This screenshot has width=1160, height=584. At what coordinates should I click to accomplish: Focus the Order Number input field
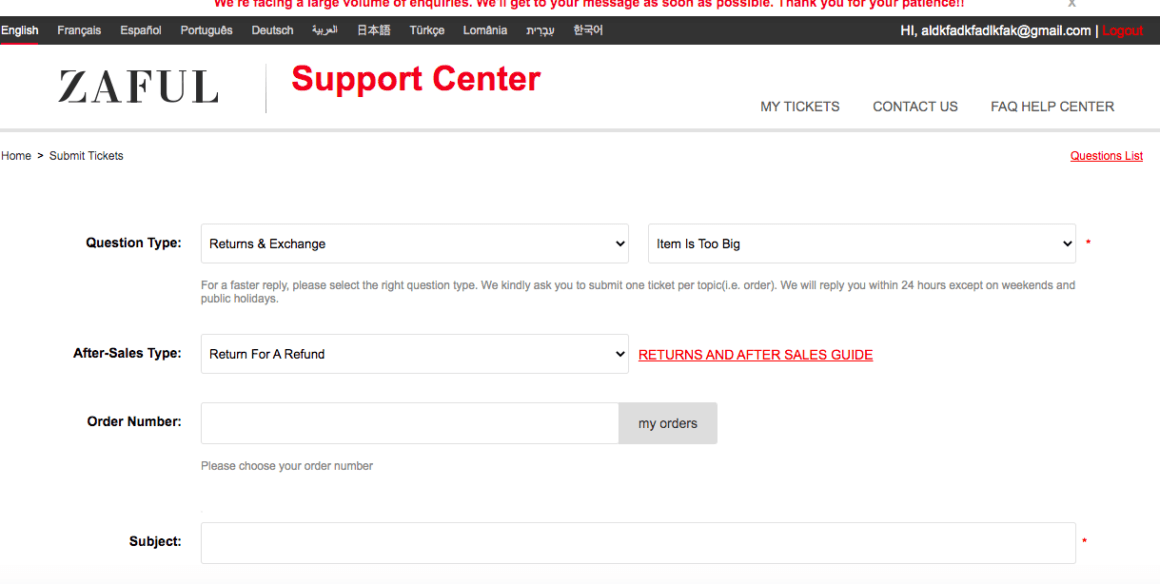click(410, 424)
